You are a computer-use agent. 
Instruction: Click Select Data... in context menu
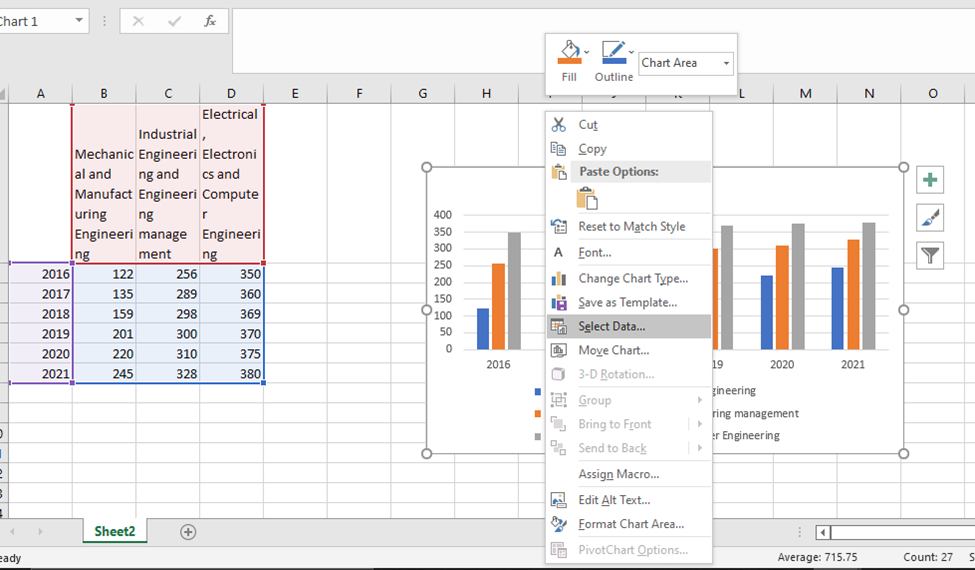coord(629,326)
